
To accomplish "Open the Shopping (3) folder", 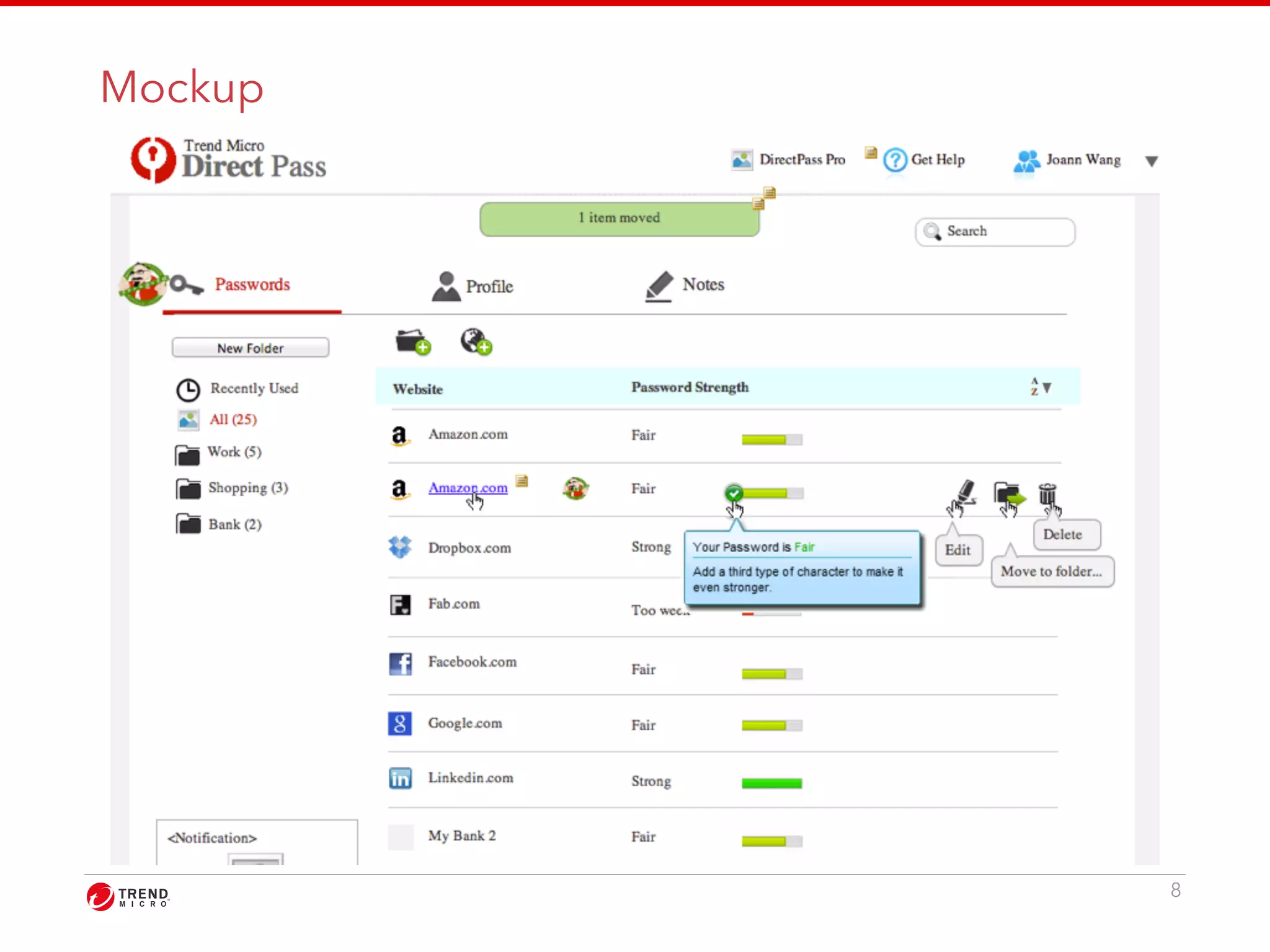I will pos(247,488).
